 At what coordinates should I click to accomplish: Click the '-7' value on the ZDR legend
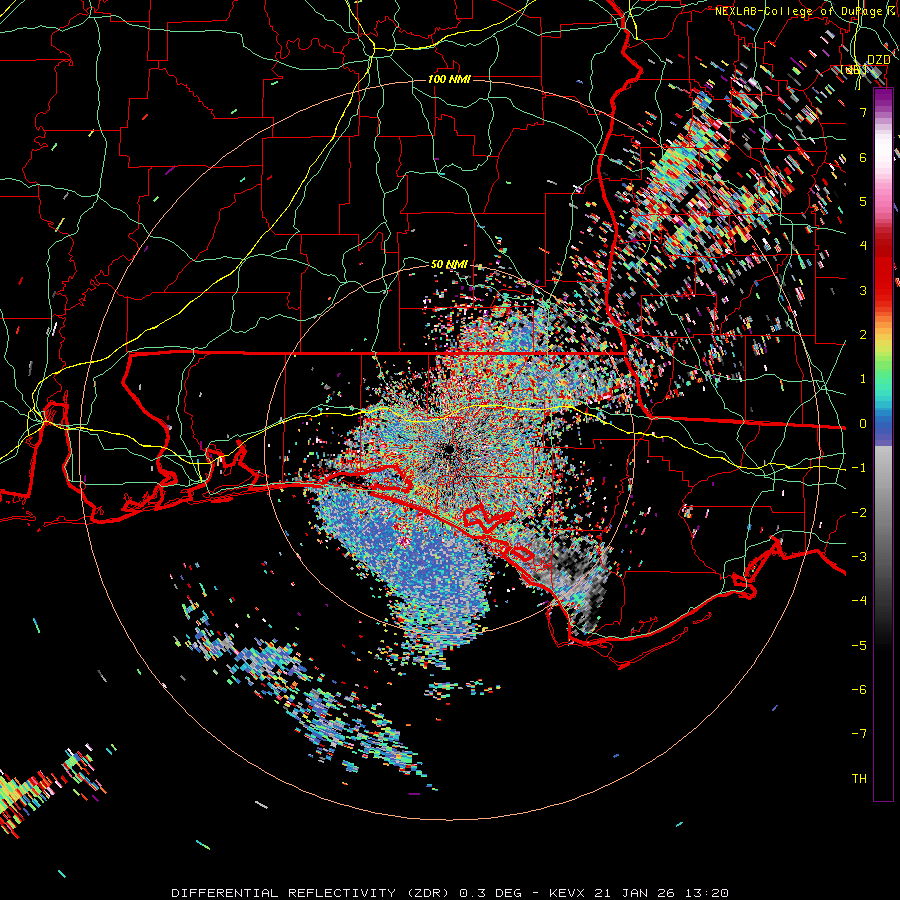point(859,734)
